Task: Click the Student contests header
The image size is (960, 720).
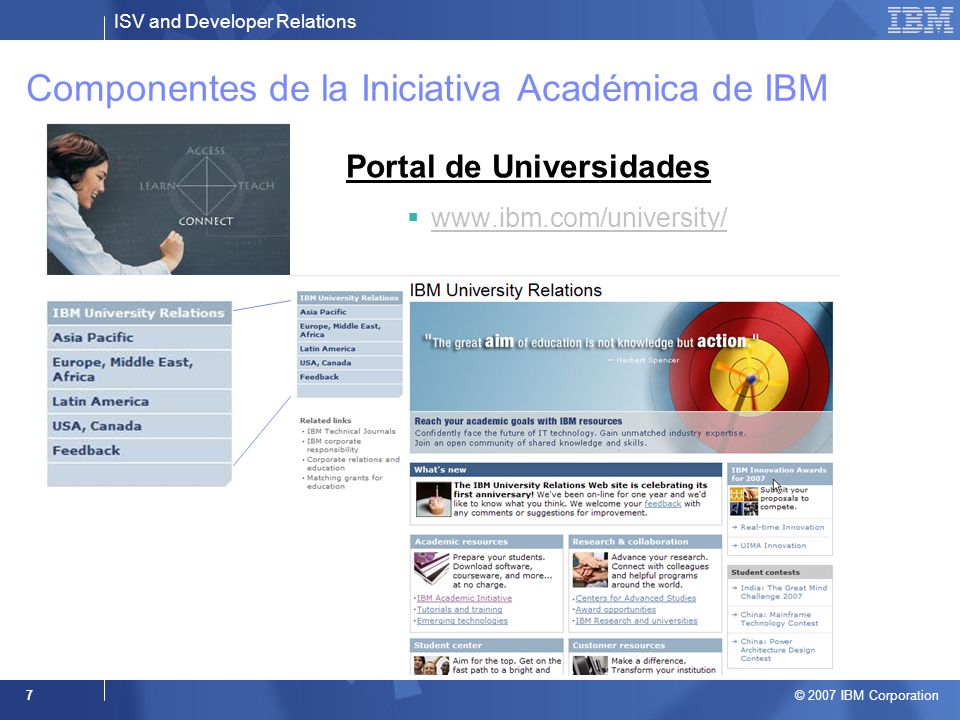Action: [779, 572]
